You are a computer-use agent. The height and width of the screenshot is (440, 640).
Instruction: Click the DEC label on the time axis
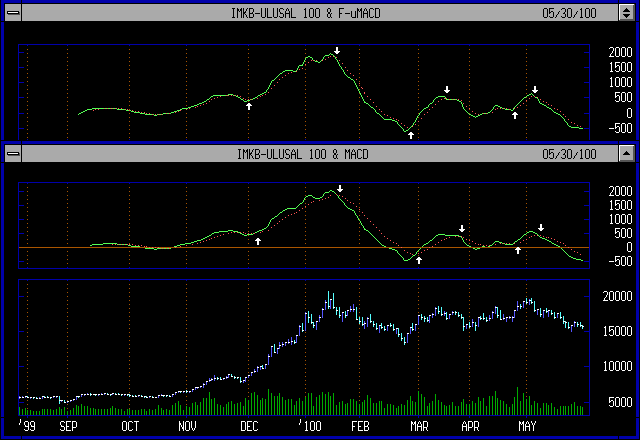pyautogui.click(x=250, y=426)
